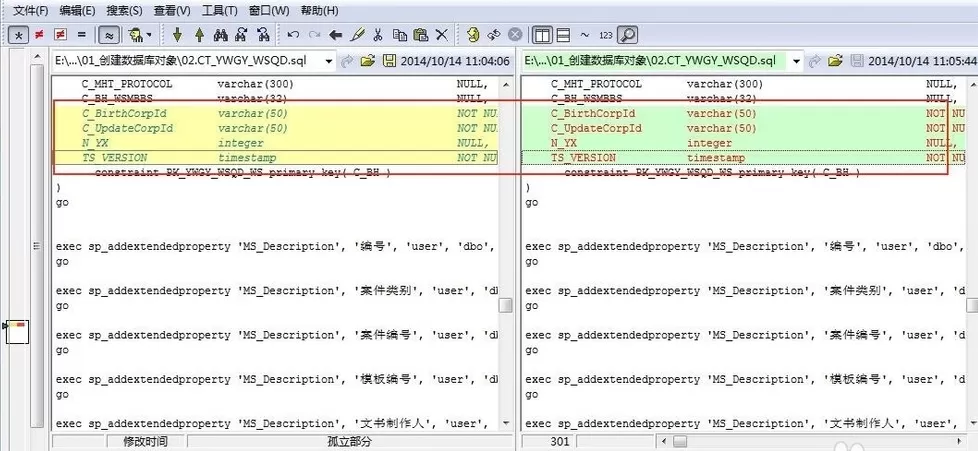This screenshot has height=451, width=978.
Task: Select TS_VERSION line in right pane
Action: click(742, 158)
